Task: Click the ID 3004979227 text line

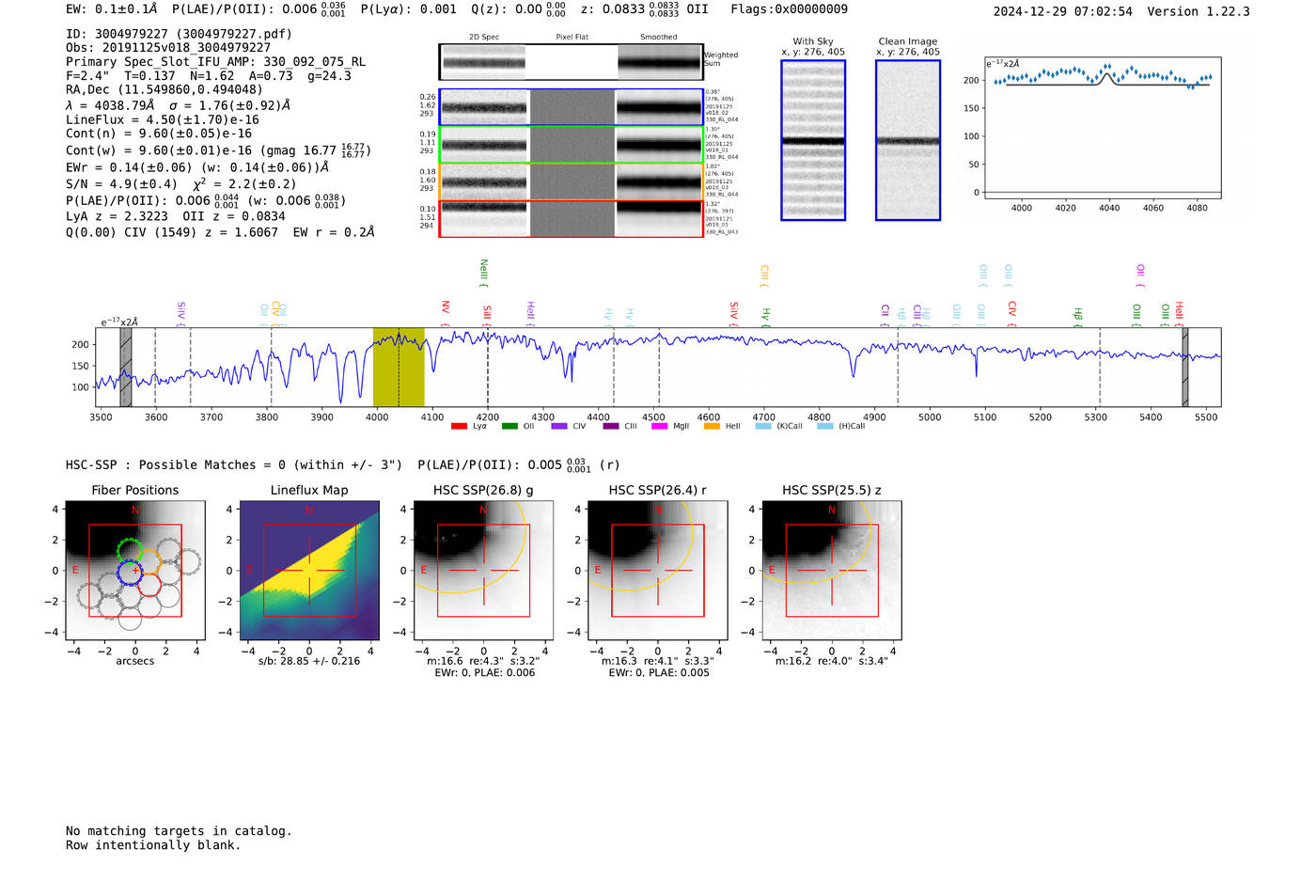Action: pos(179,34)
